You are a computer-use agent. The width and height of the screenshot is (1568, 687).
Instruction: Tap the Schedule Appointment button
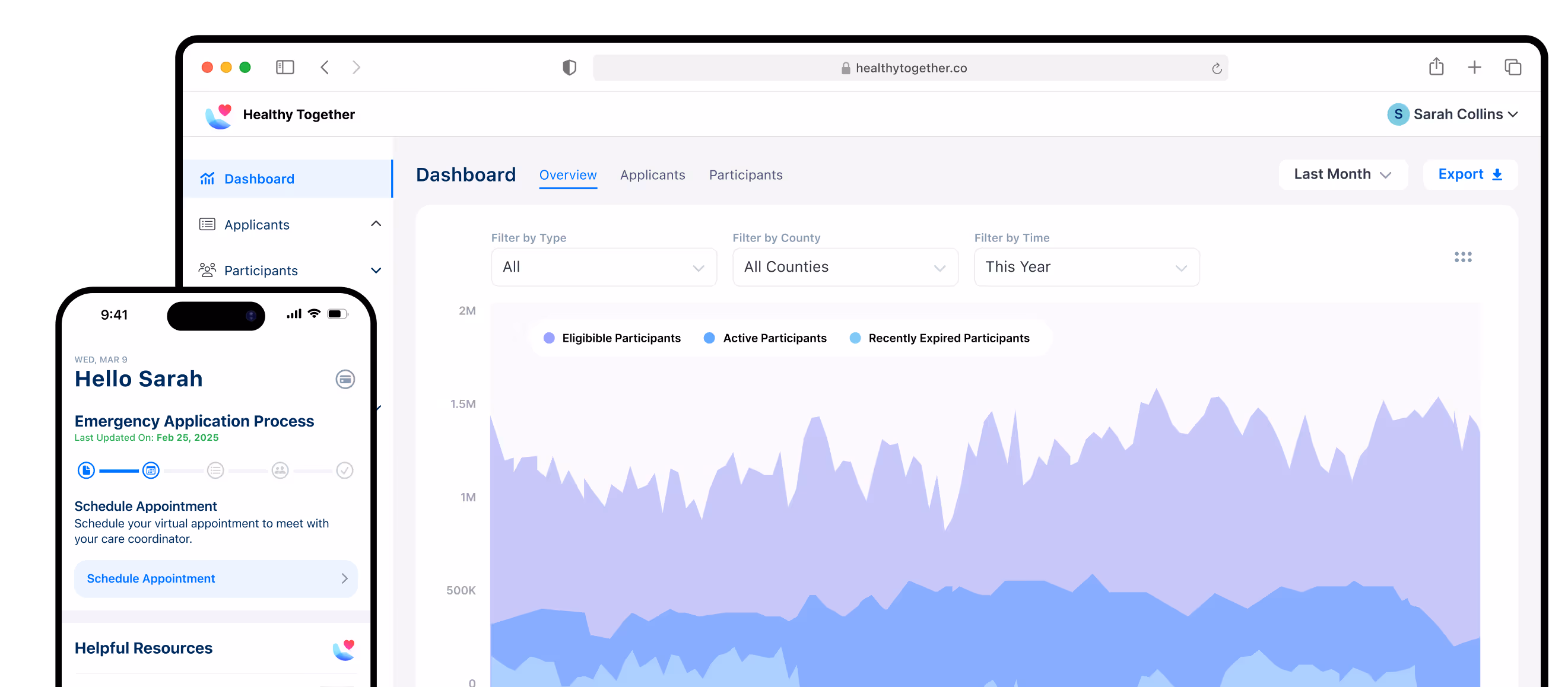coord(215,578)
